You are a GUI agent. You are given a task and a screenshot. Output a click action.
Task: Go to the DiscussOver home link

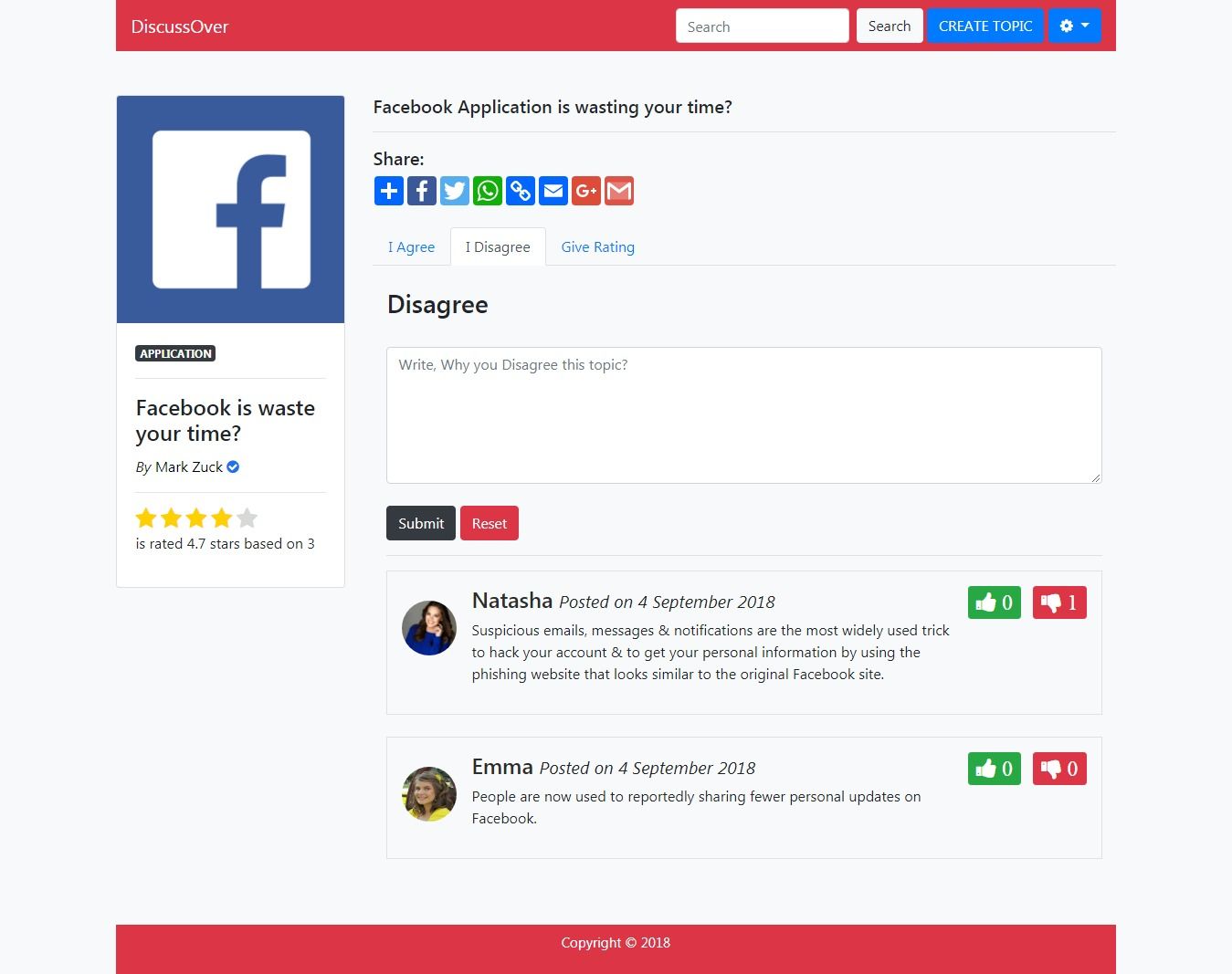tap(180, 26)
